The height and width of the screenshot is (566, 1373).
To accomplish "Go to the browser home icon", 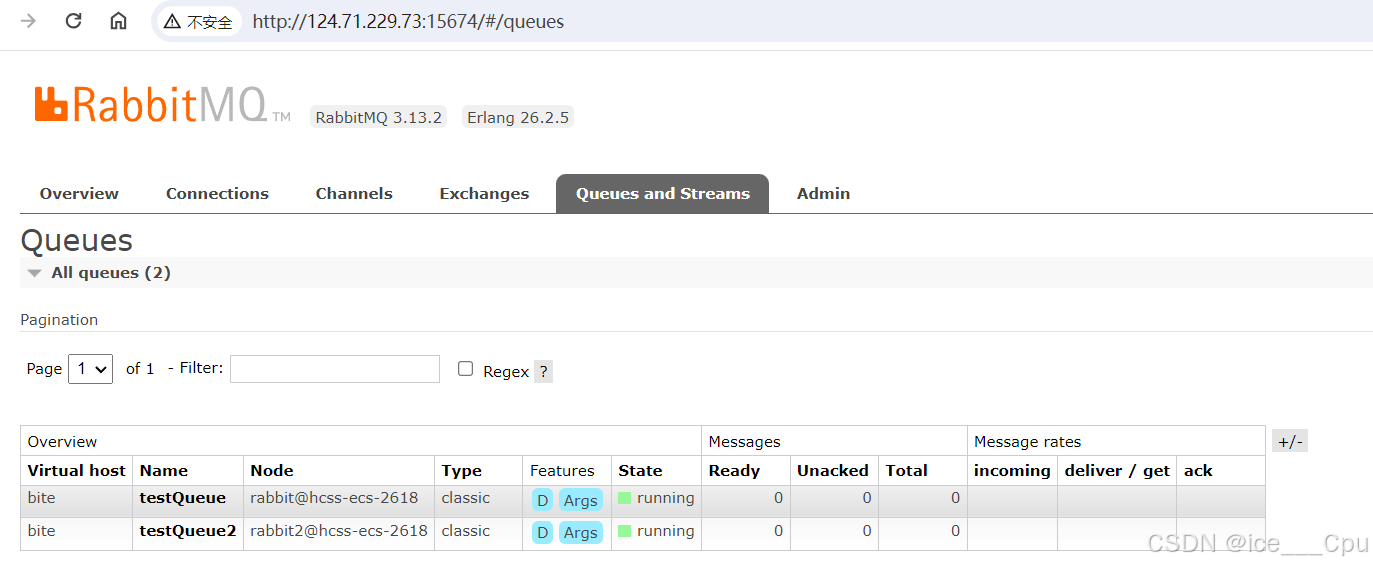I will point(118,21).
